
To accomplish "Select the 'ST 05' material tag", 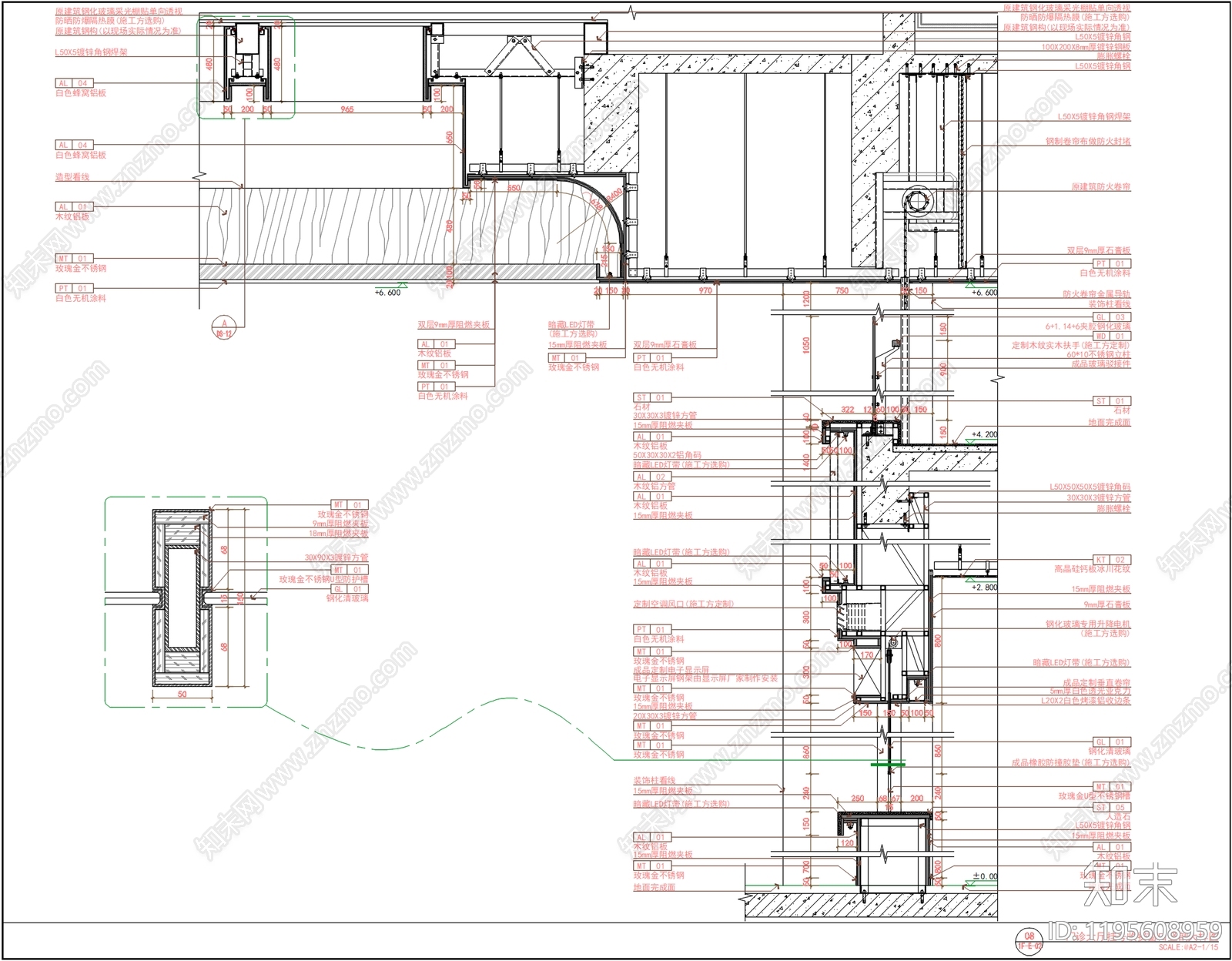I will tap(1112, 808).
